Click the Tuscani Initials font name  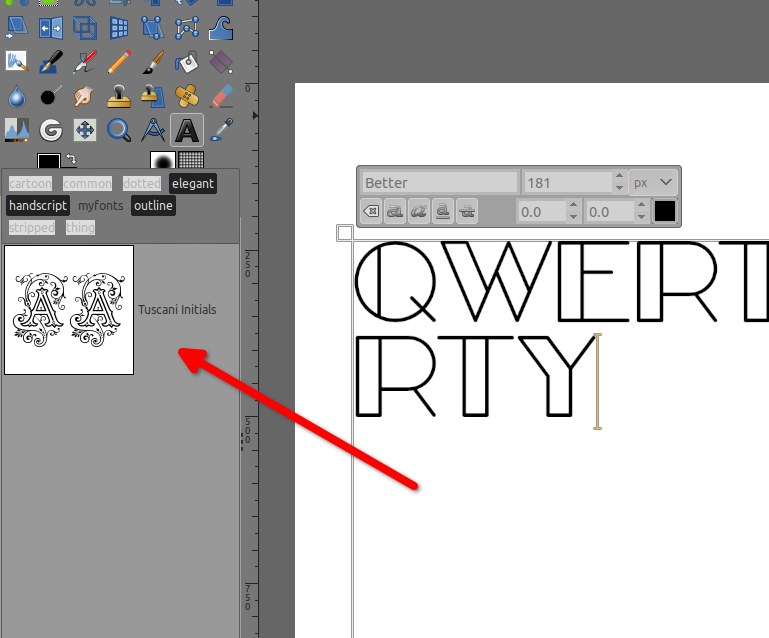[x=177, y=310]
